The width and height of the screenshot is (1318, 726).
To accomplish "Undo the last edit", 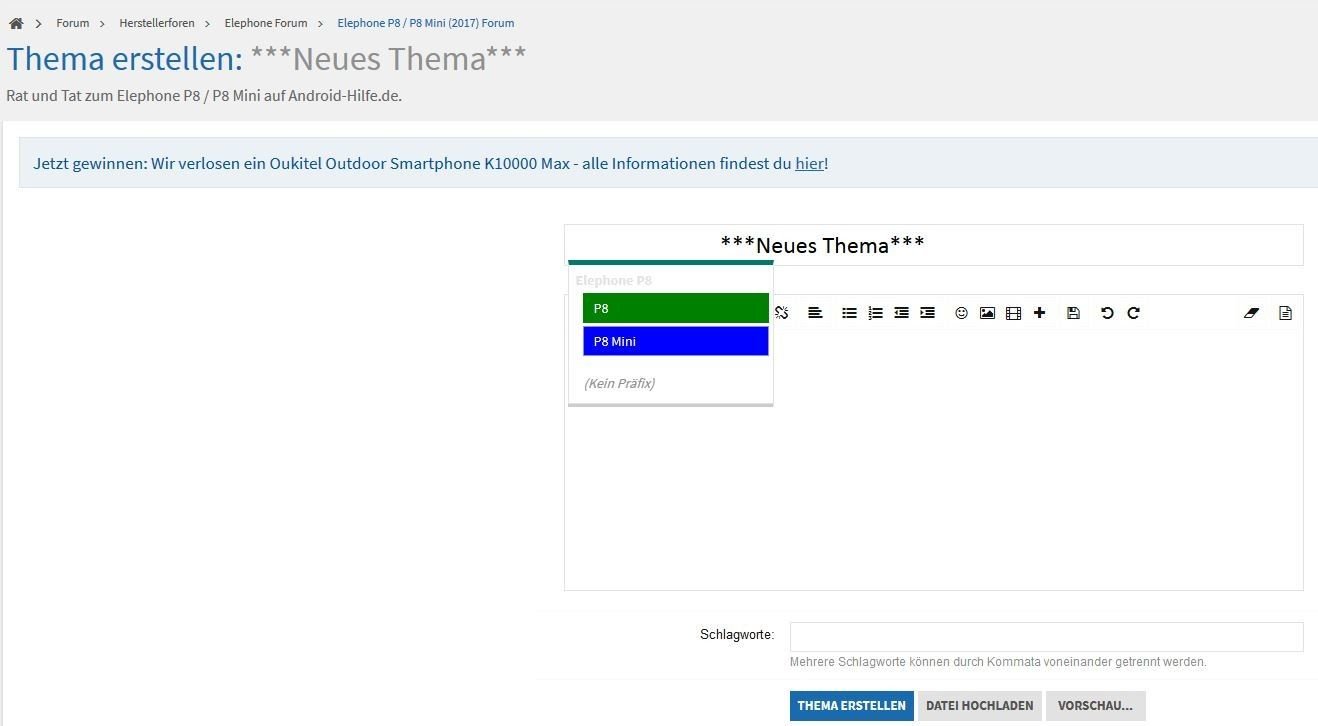I will 1107,313.
